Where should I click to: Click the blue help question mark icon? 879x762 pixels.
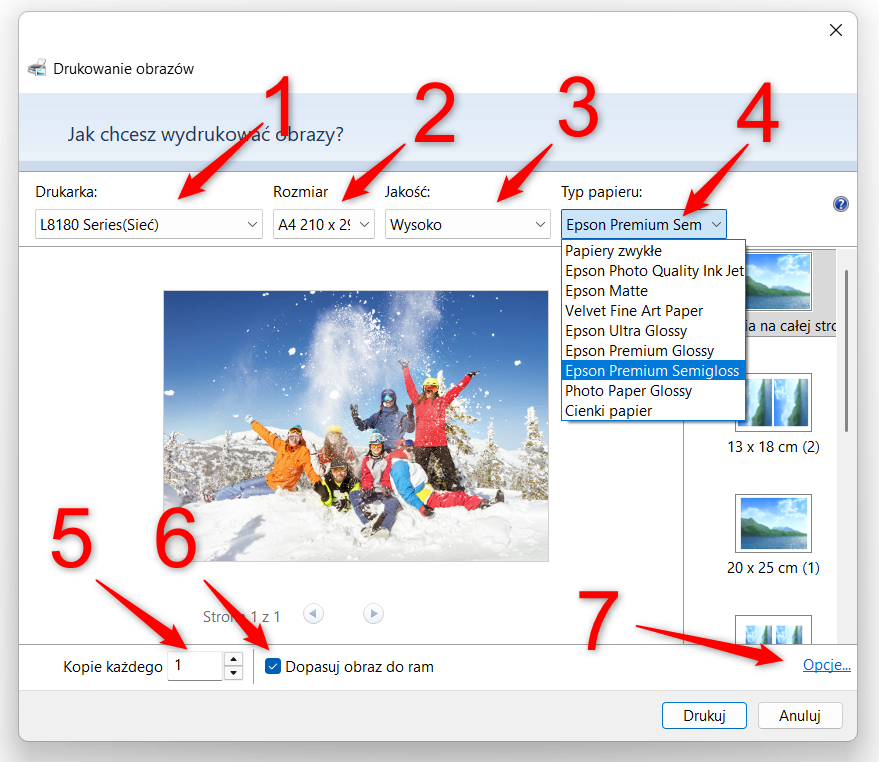[840, 204]
